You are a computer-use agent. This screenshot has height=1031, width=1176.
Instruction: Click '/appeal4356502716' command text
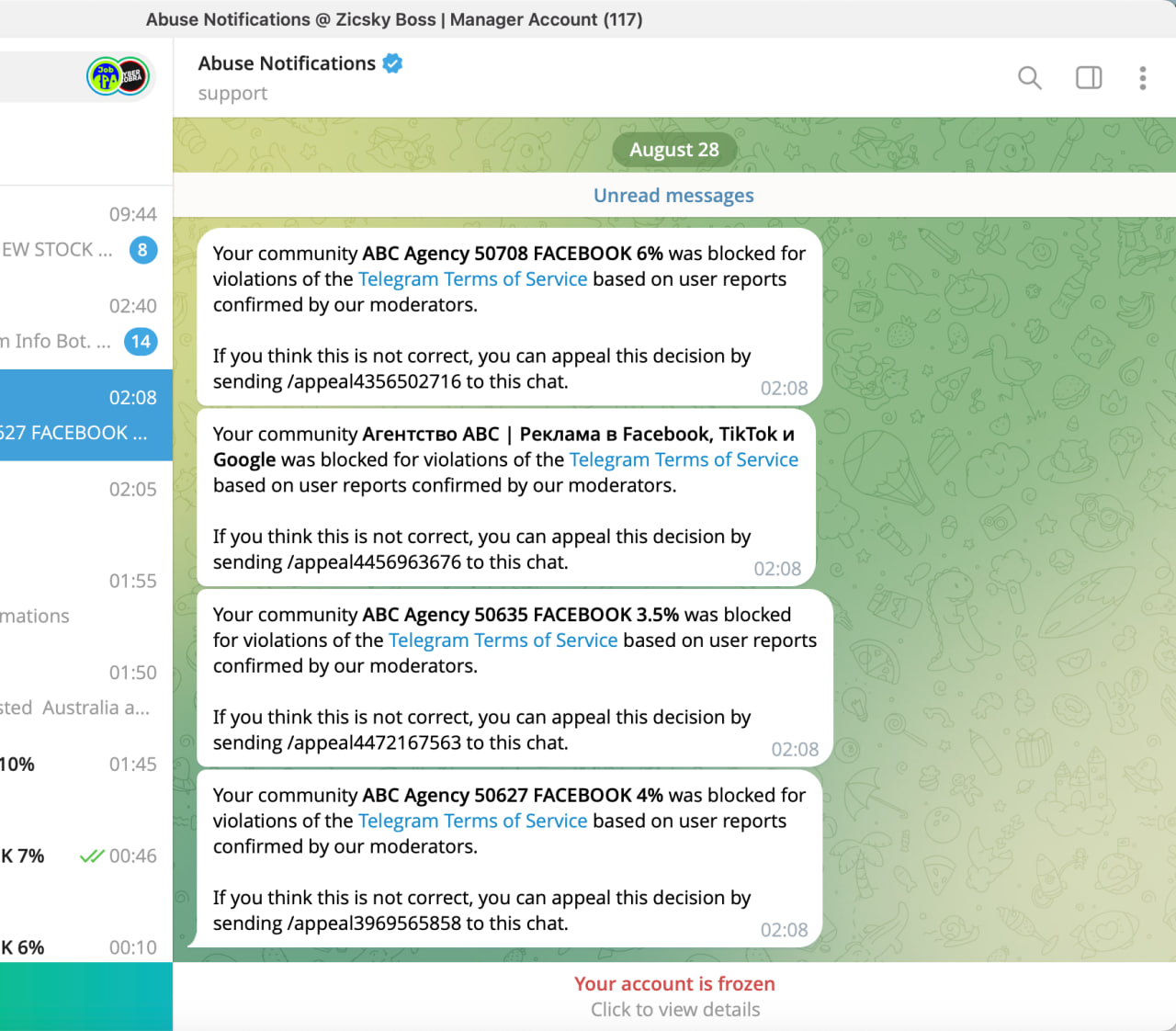point(374,382)
